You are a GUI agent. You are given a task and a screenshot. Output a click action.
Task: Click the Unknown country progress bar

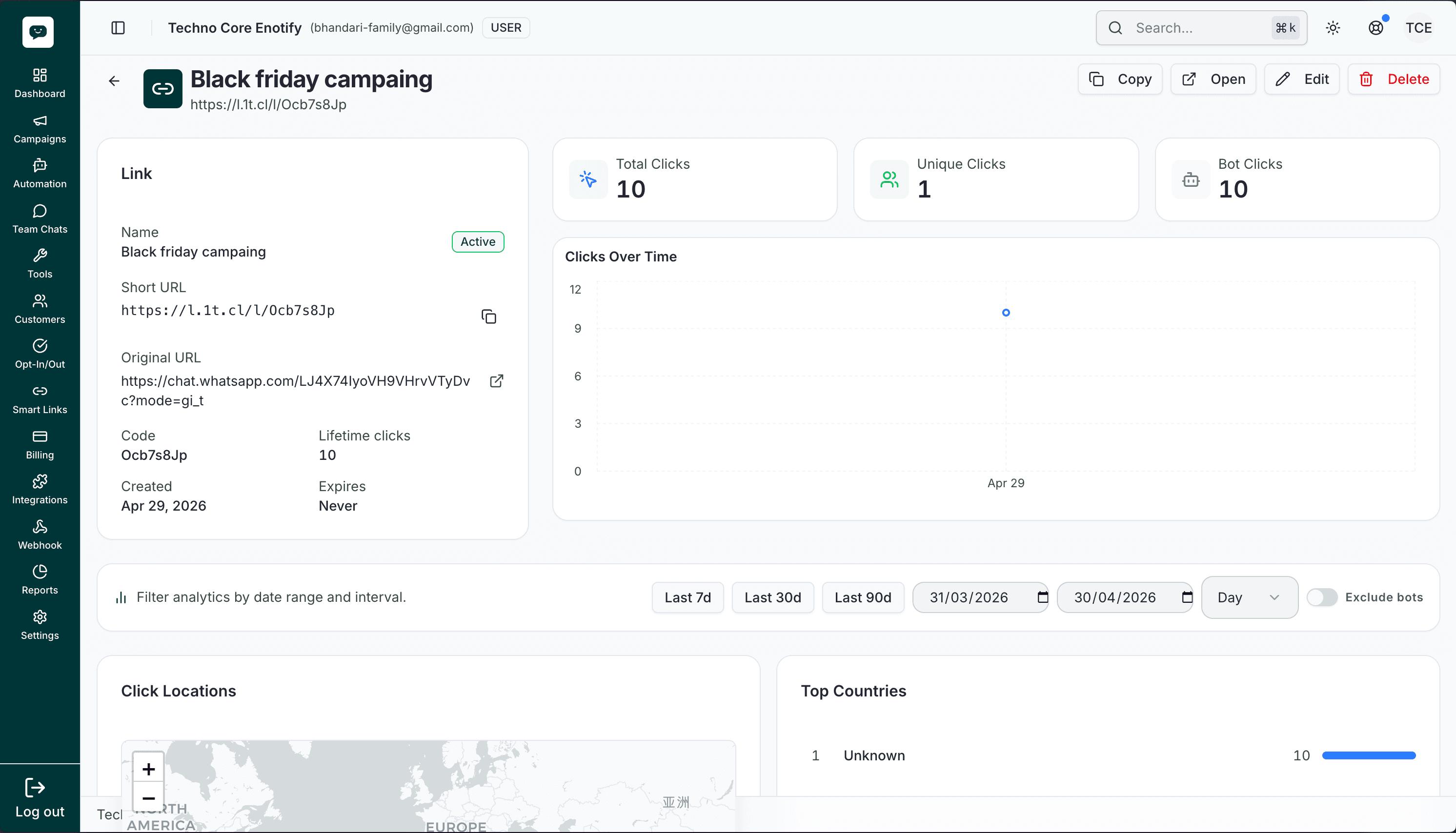click(1369, 756)
